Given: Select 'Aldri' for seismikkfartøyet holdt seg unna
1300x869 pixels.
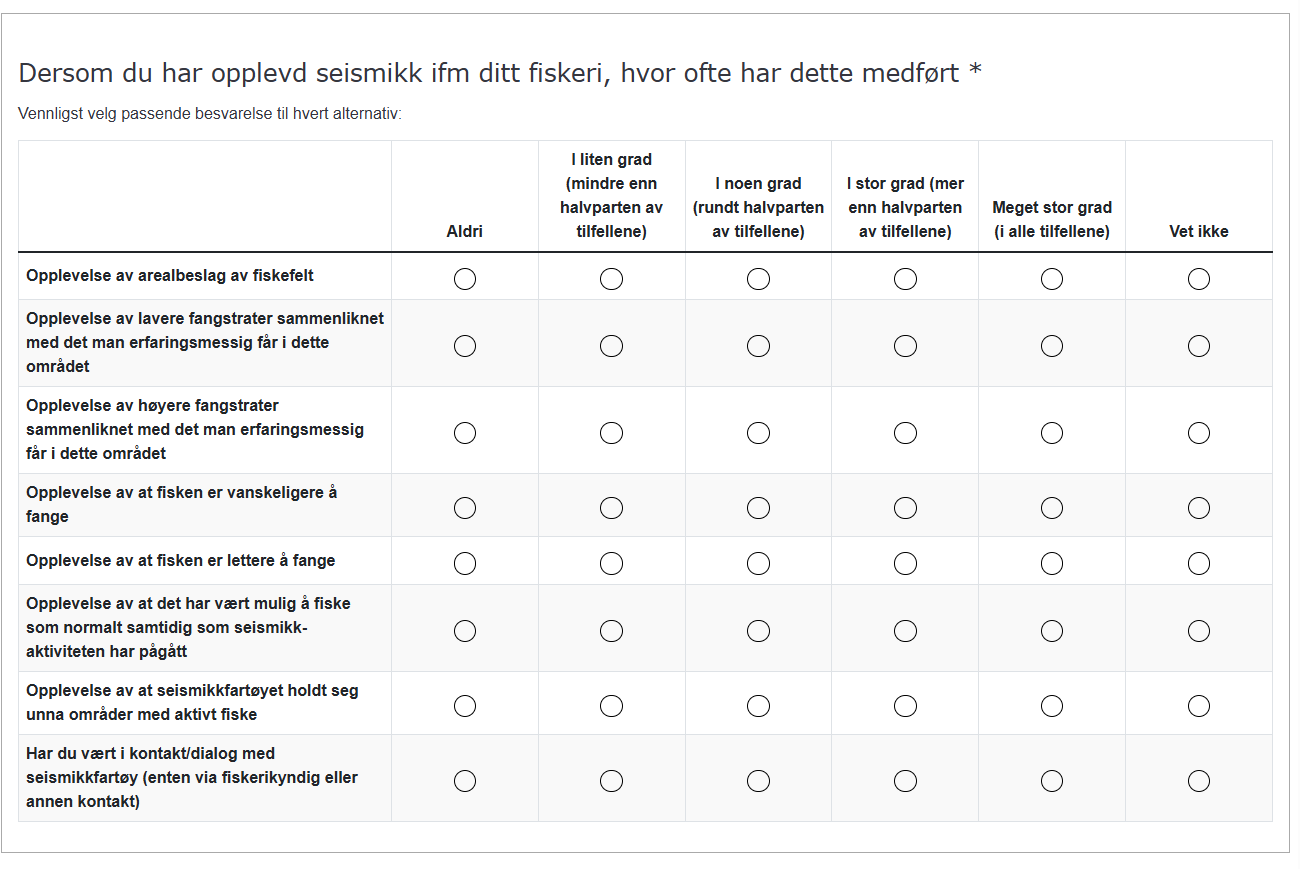Looking at the screenshot, I should 465,706.
